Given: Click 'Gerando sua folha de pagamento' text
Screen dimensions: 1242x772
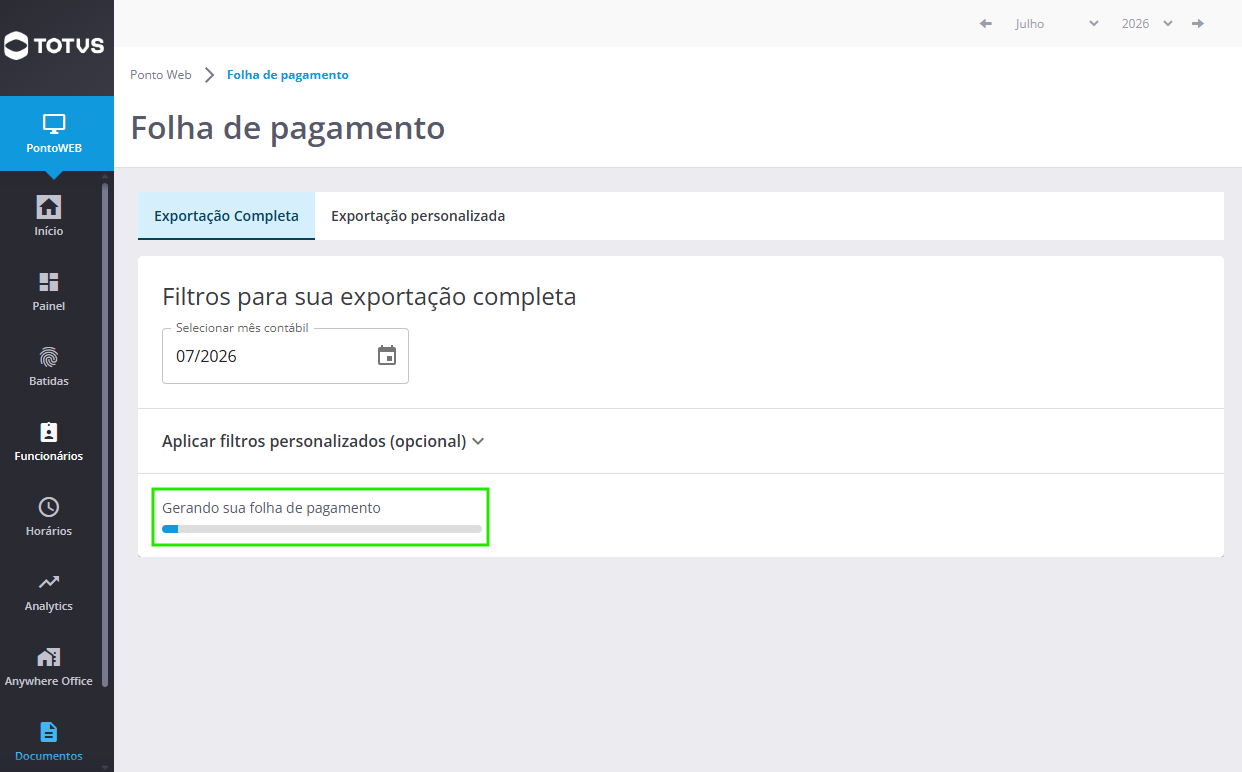Looking at the screenshot, I should 271,508.
